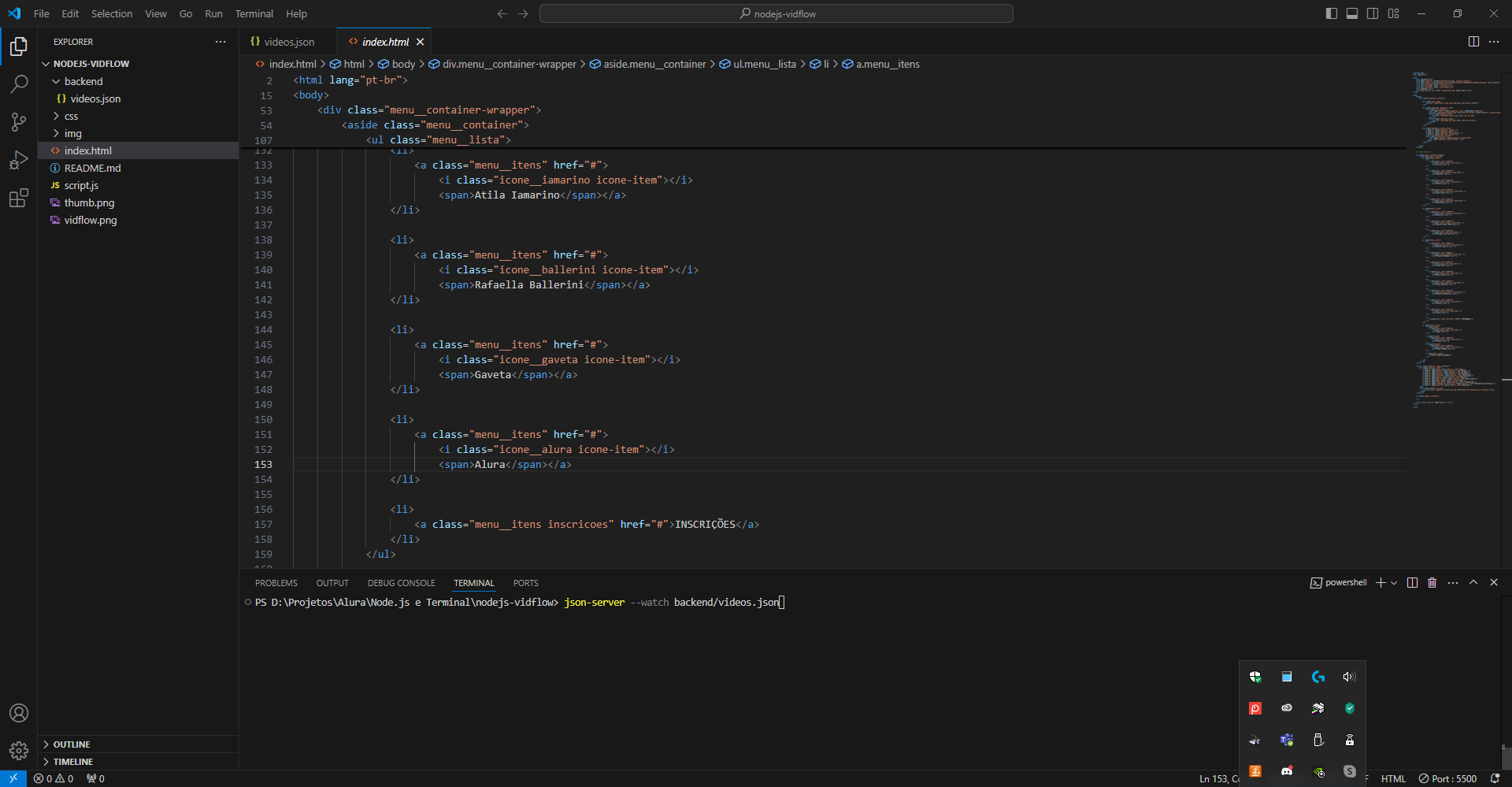Go forward using the title bar arrow
This screenshot has width=1512, height=787.
point(523,13)
